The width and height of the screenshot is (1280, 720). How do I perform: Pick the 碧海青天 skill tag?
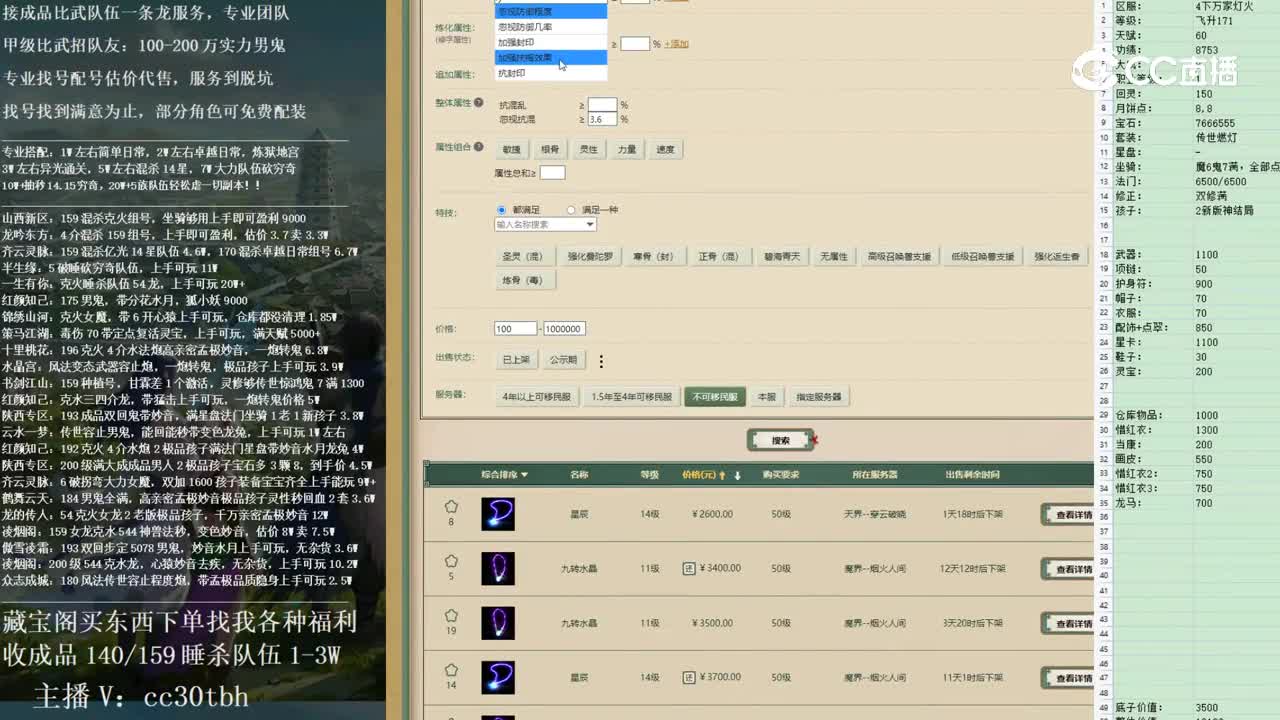tap(781, 257)
